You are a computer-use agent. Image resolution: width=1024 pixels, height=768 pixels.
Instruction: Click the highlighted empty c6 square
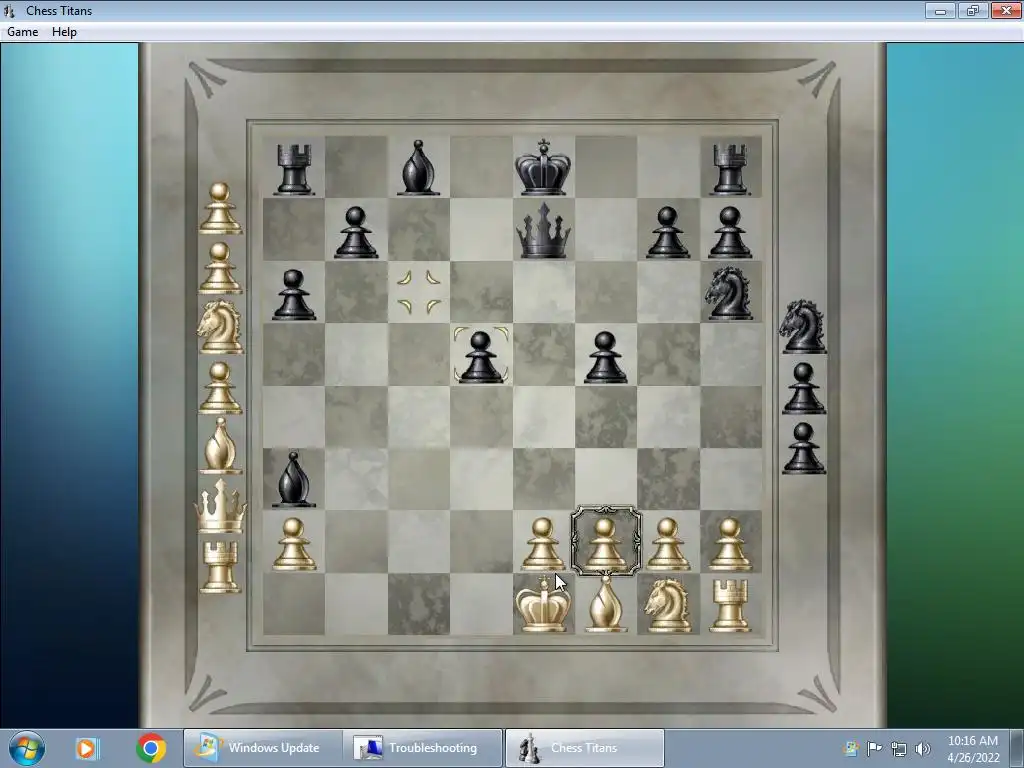tap(419, 292)
